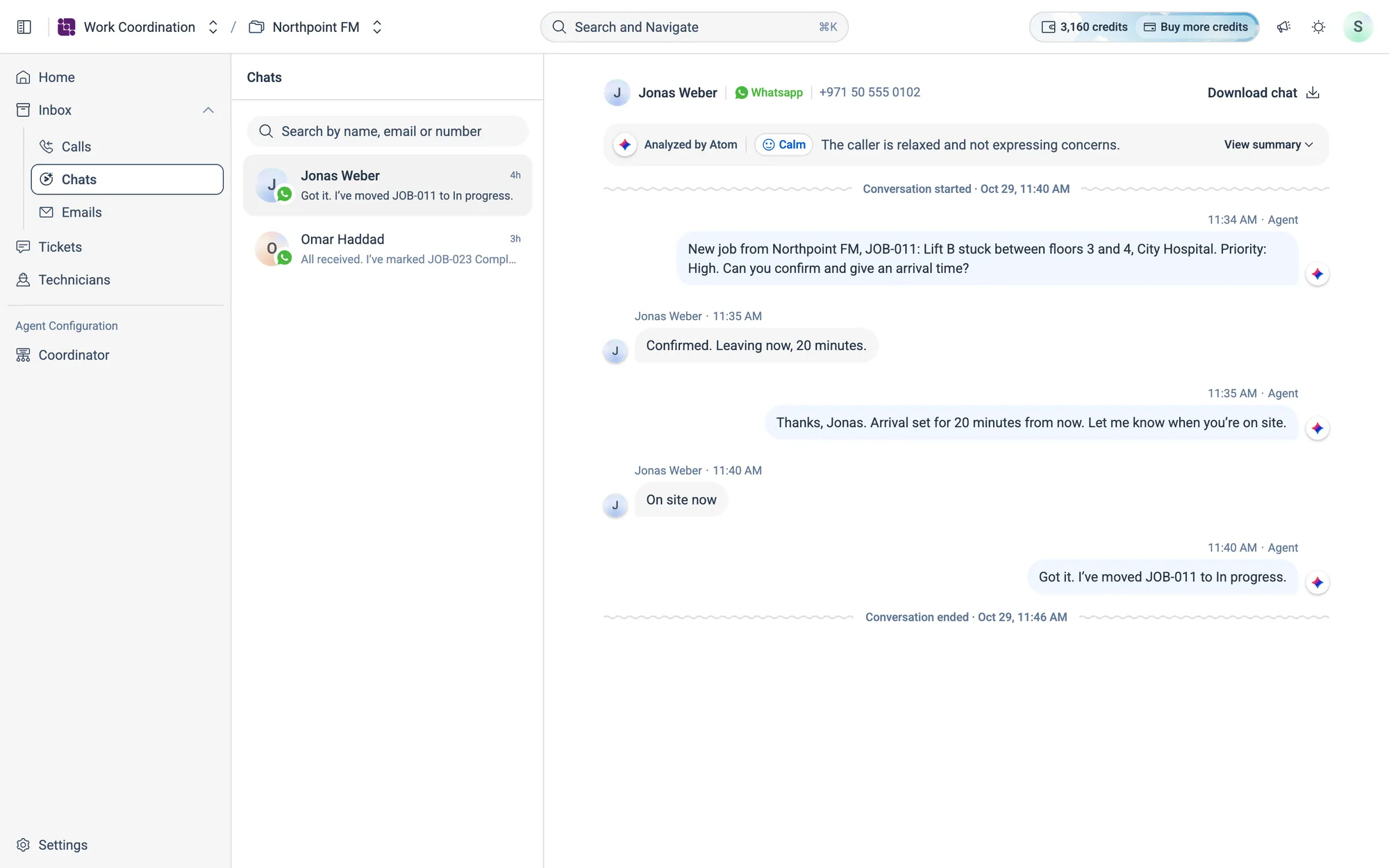Image resolution: width=1389 pixels, height=868 pixels.
Task: Collapse the Inbox section chevron
Action: click(x=208, y=110)
